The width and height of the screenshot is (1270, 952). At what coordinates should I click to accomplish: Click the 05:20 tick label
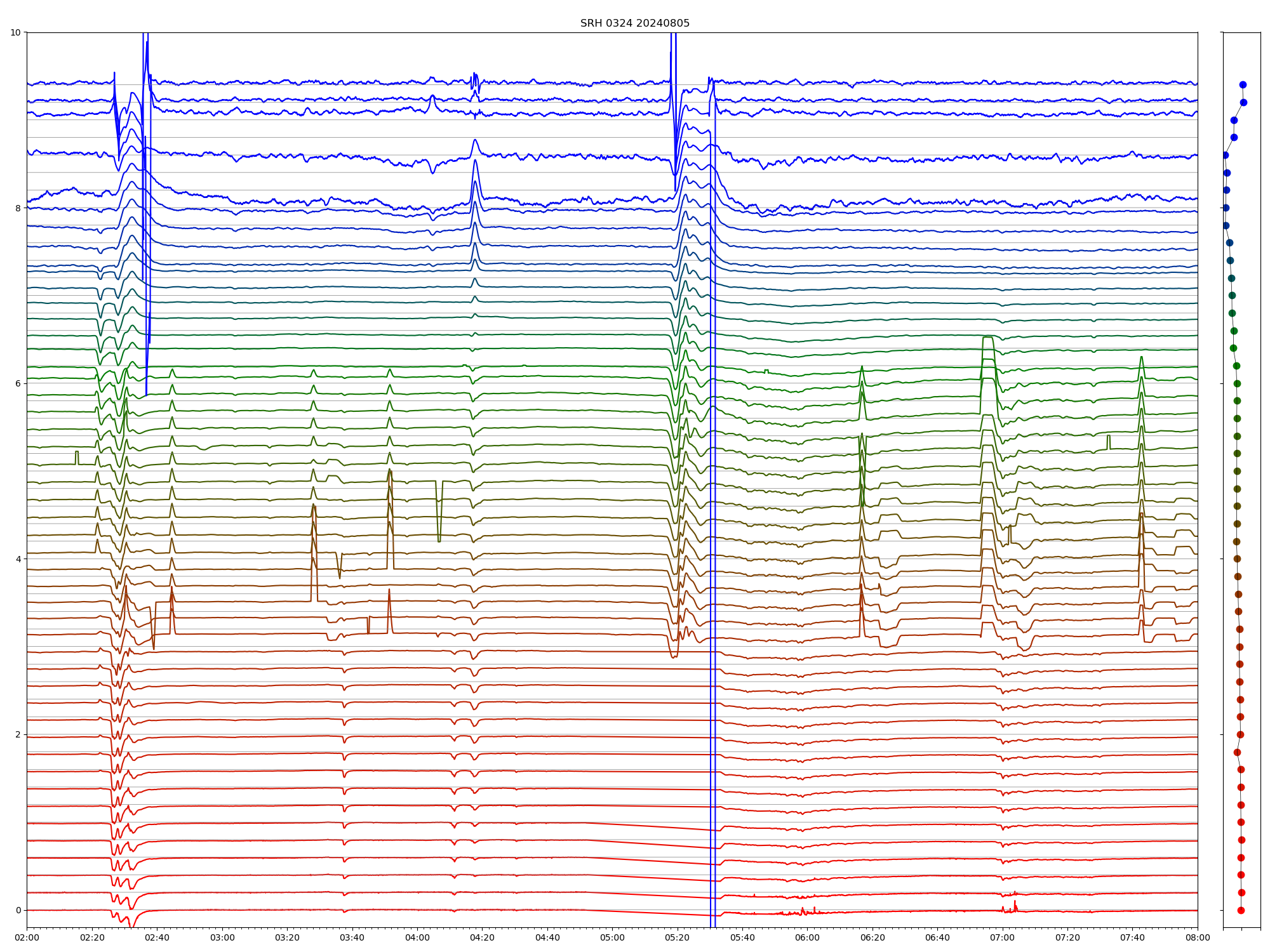(677, 937)
